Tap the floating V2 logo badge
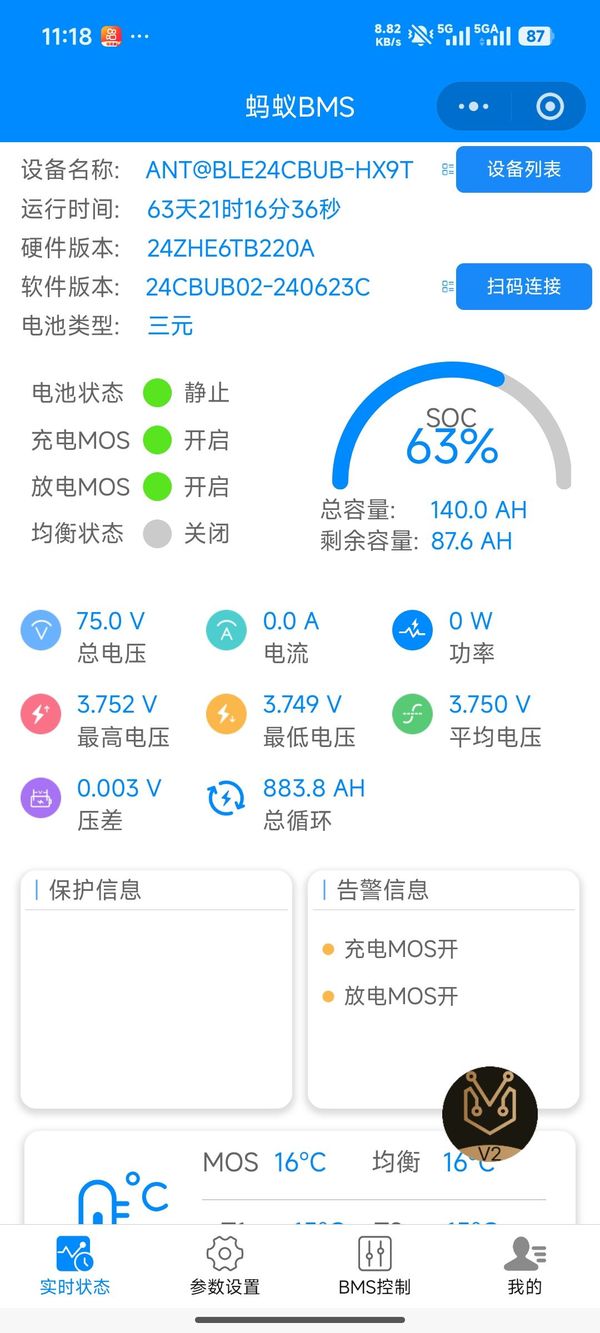Viewport: 600px width, 1333px height. 488,1115
